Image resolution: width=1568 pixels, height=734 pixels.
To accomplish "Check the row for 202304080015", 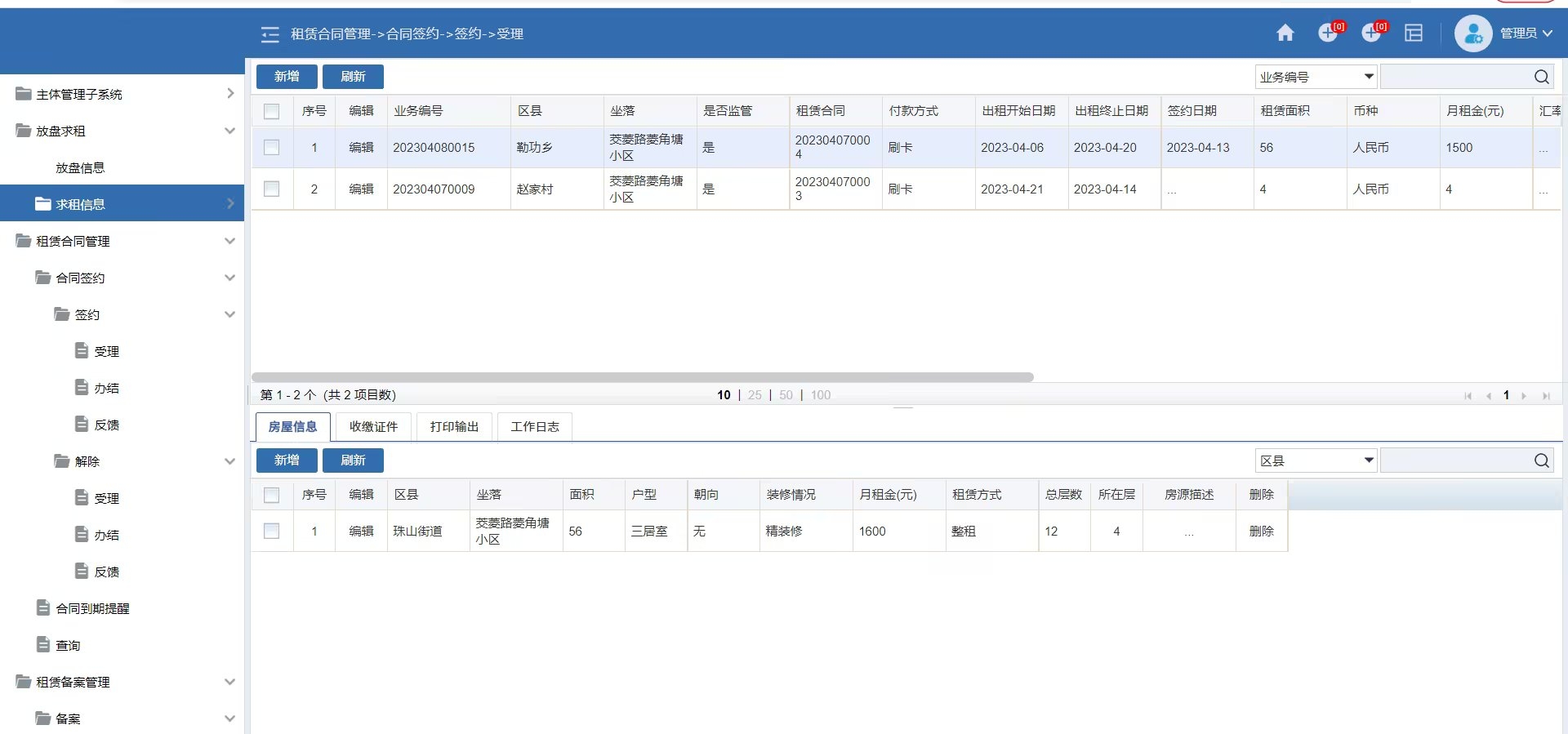I will click(x=272, y=148).
